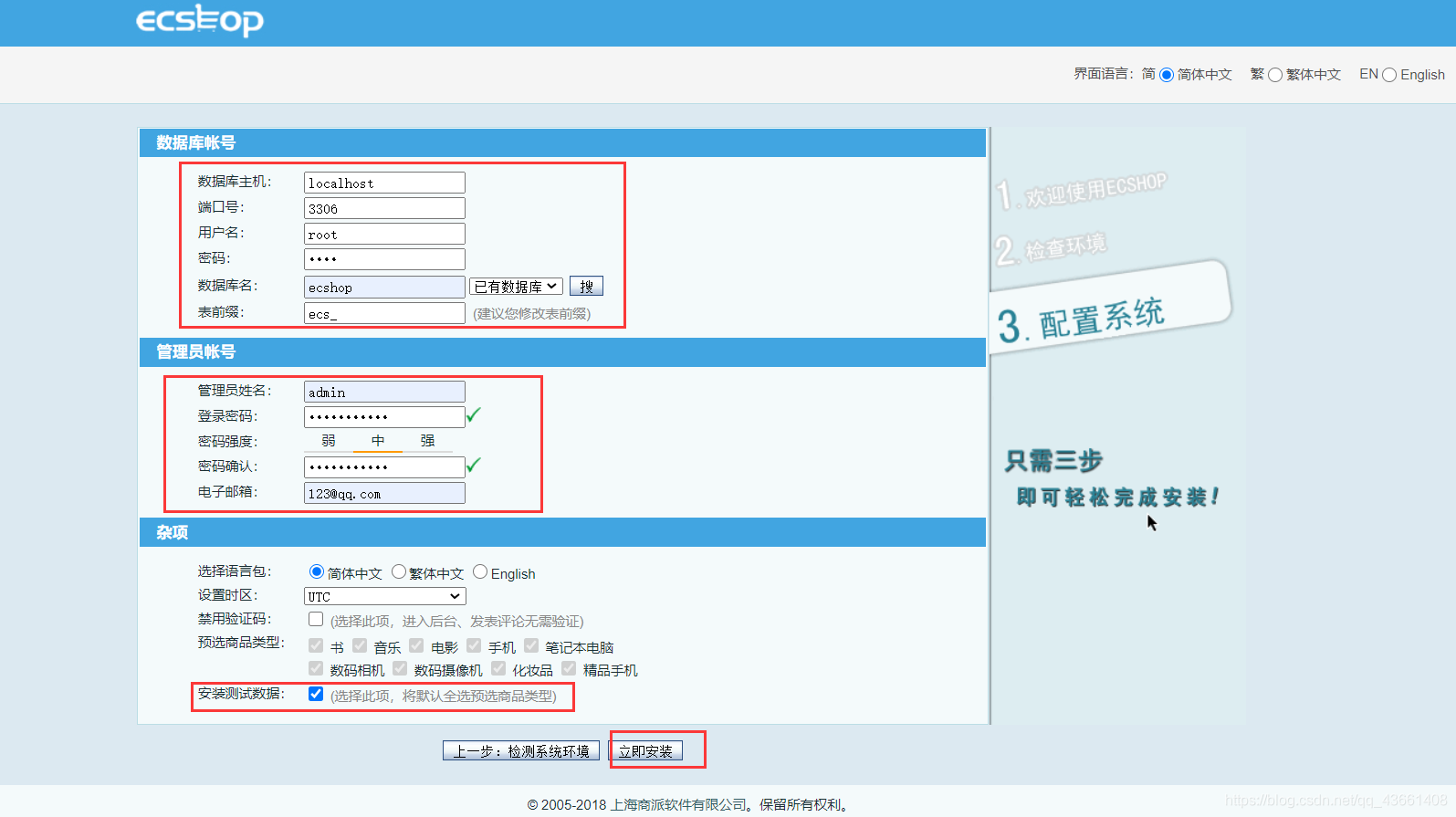
Task: Click step 2 检查环境 in sidebar
Action: [x=1051, y=248]
